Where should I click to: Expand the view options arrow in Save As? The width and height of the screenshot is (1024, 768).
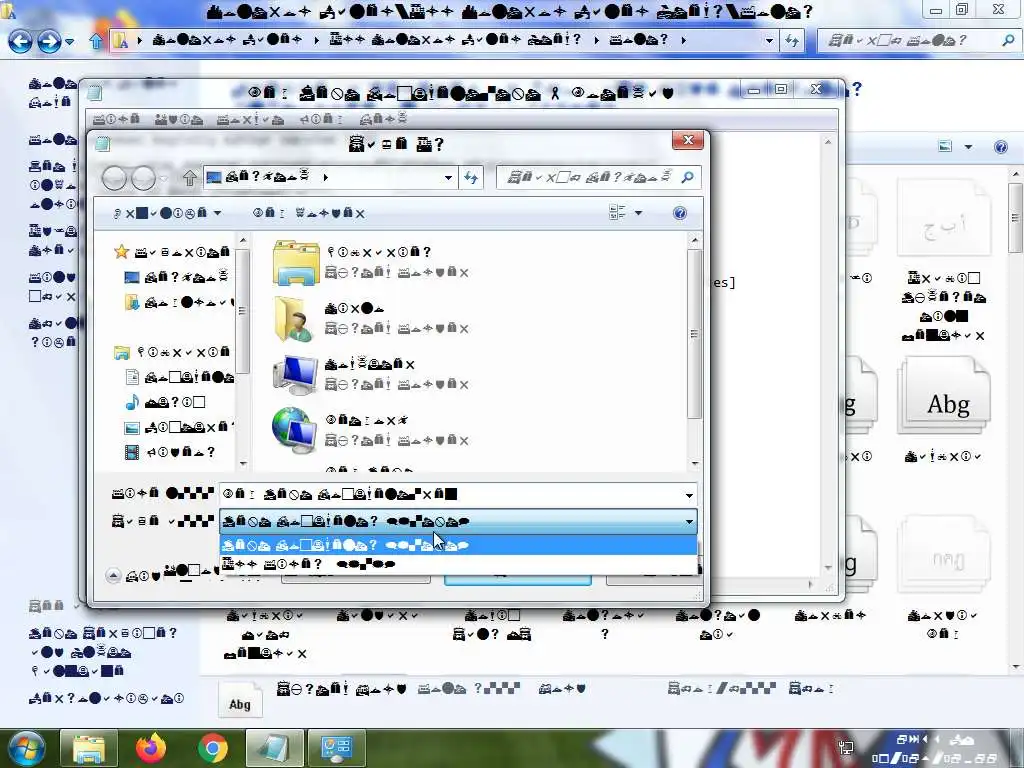click(638, 213)
